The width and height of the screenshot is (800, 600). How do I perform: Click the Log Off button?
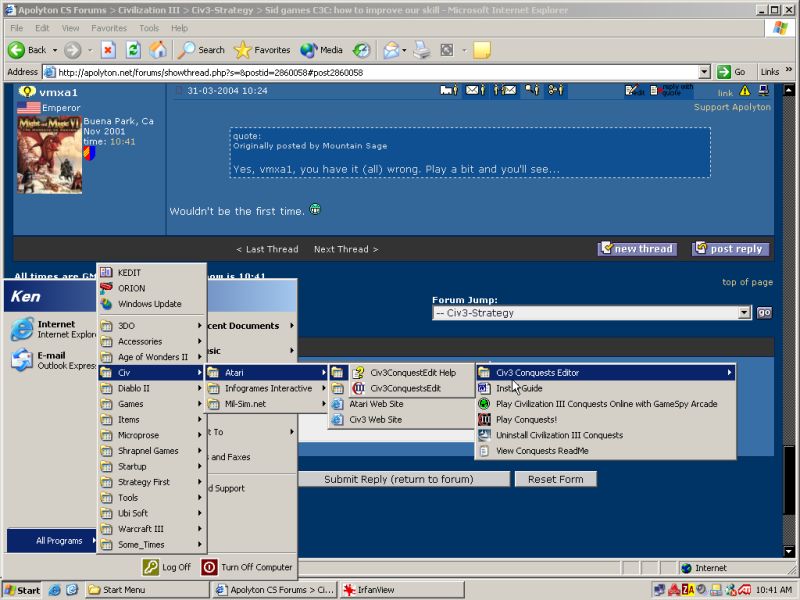pyautogui.click(x=167, y=567)
